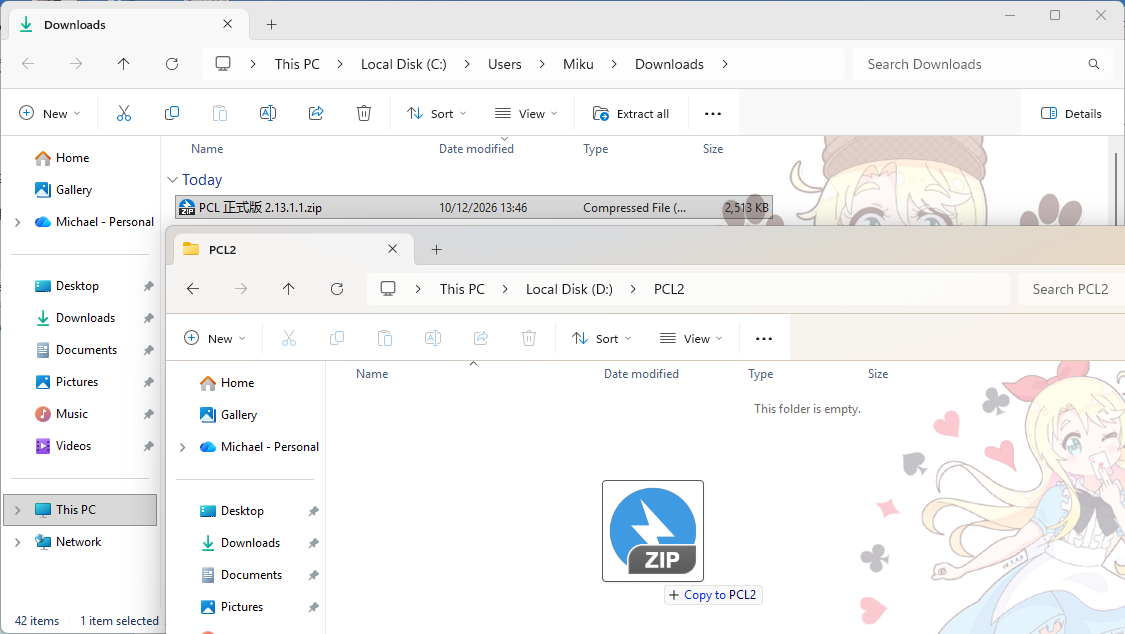This screenshot has width=1125, height=634.
Task: Expand chevron after Downloads breadcrumb
Action: (x=725, y=64)
